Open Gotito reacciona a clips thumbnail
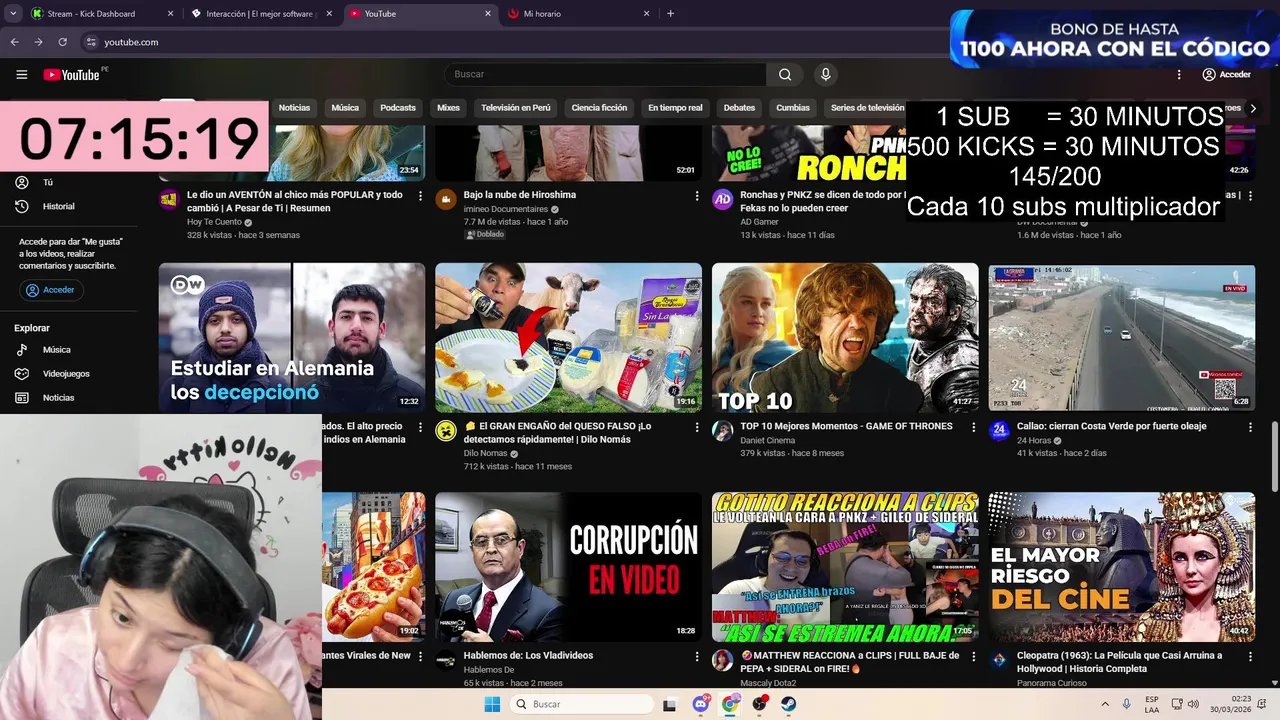 pyautogui.click(x=845, y=566)
